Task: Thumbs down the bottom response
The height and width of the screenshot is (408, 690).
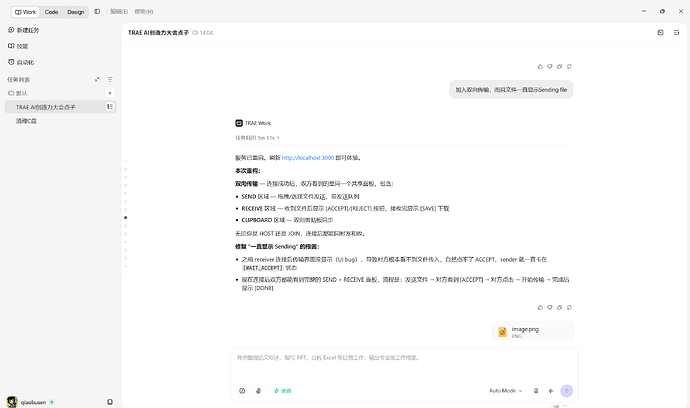Action: 550,307
